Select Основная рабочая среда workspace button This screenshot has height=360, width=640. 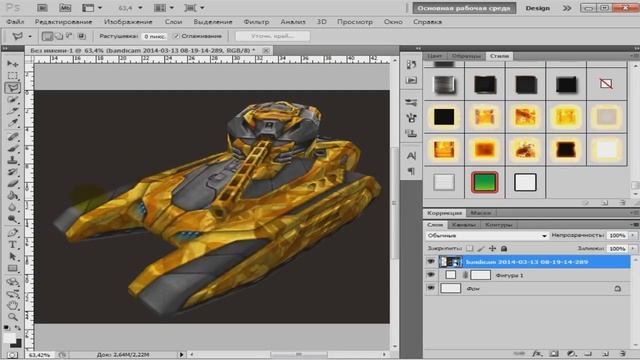(x=464, y=8)
